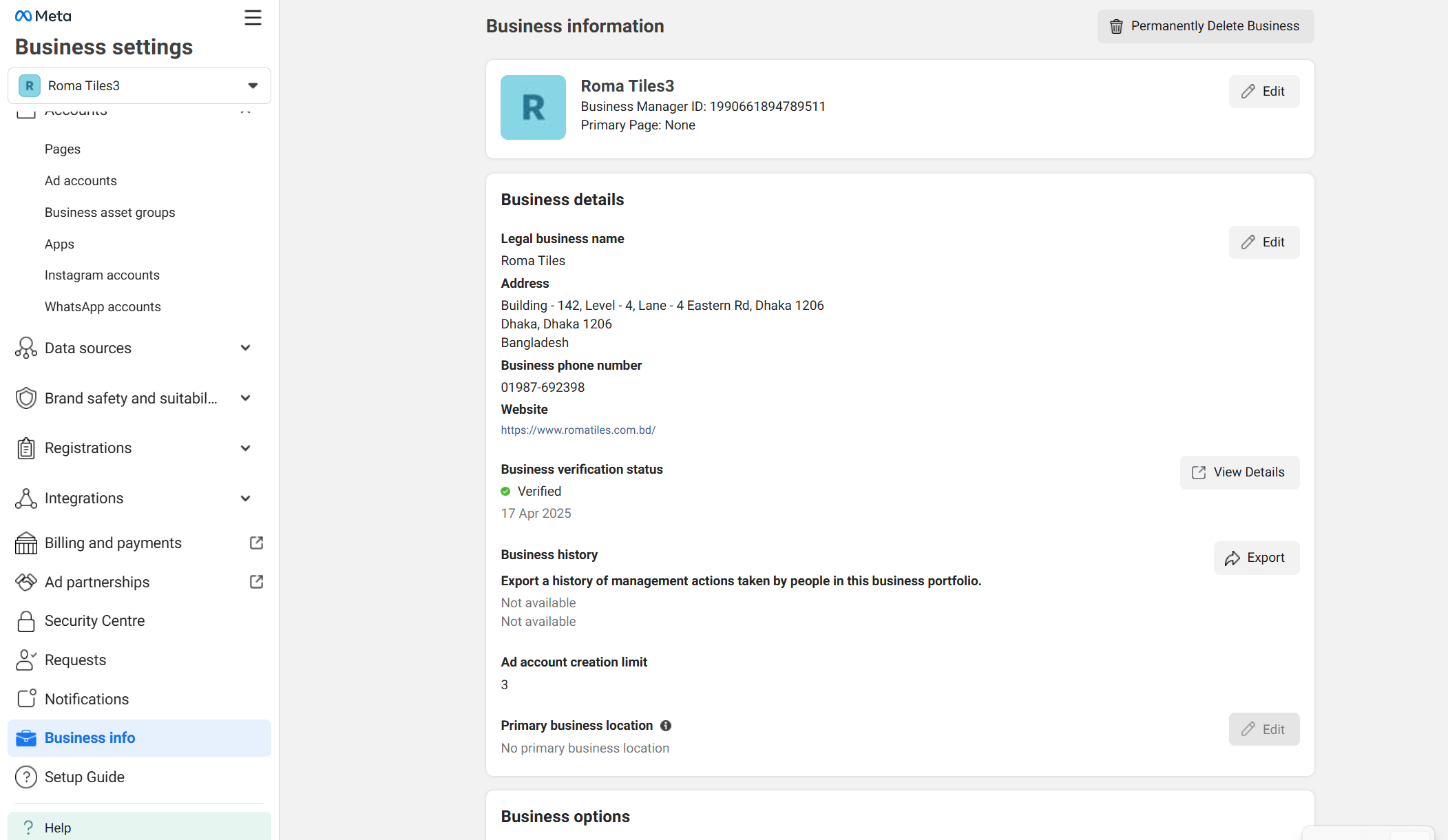Select Business info menu item
Viewport: 1448px width, 840px height.
(x=139, y=738)
